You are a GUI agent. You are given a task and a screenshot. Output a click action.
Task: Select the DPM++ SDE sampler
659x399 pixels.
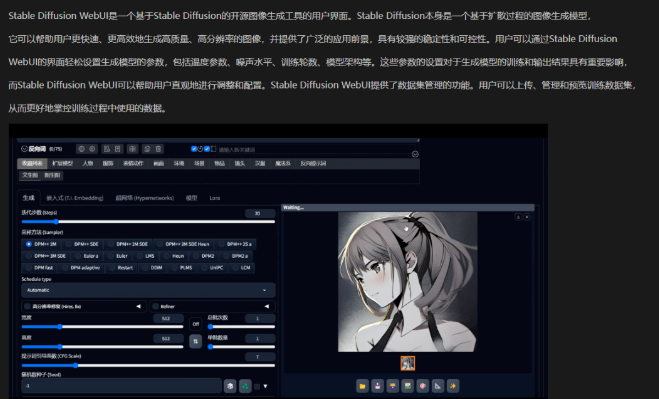coord(82,244)
